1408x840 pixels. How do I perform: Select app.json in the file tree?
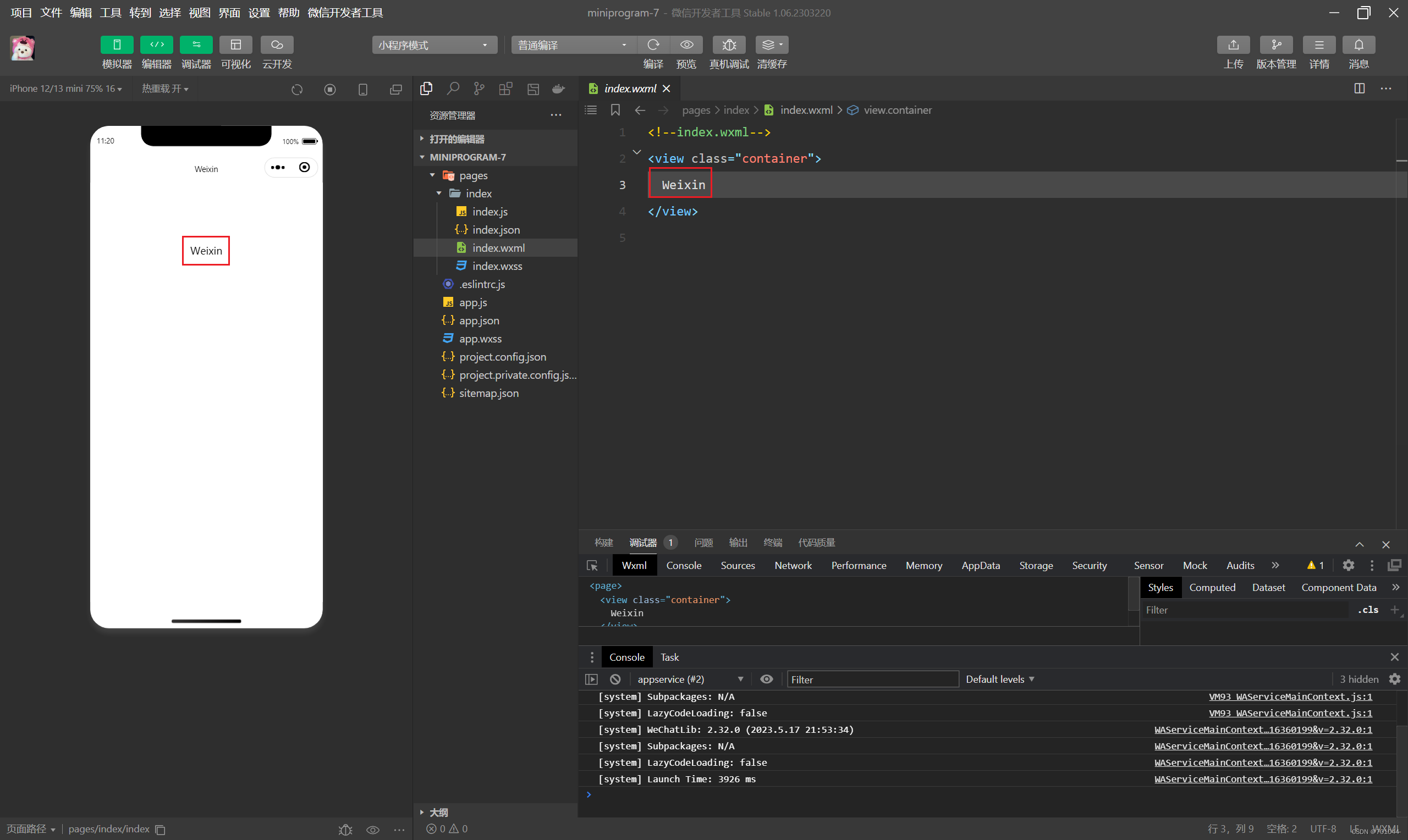tap(479, 320)
